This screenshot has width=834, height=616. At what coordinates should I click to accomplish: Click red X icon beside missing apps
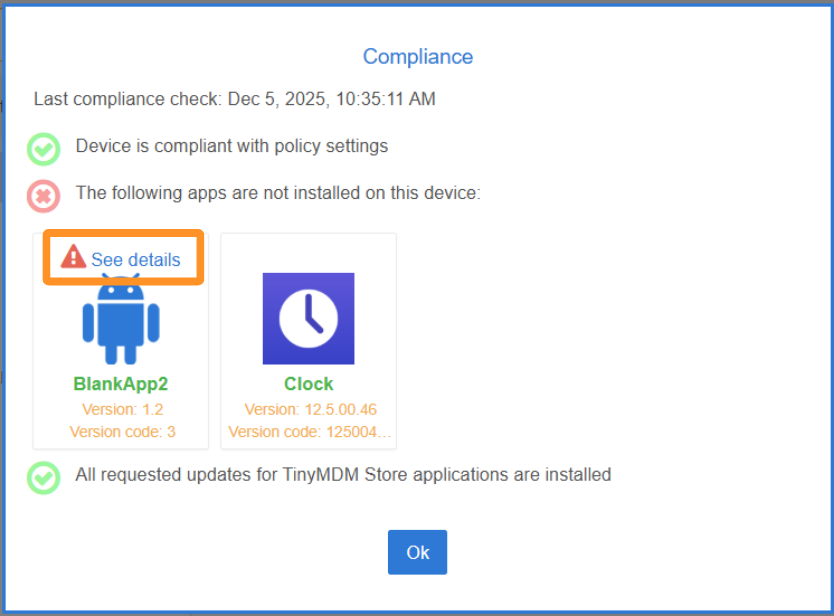[x=43, y=195]
